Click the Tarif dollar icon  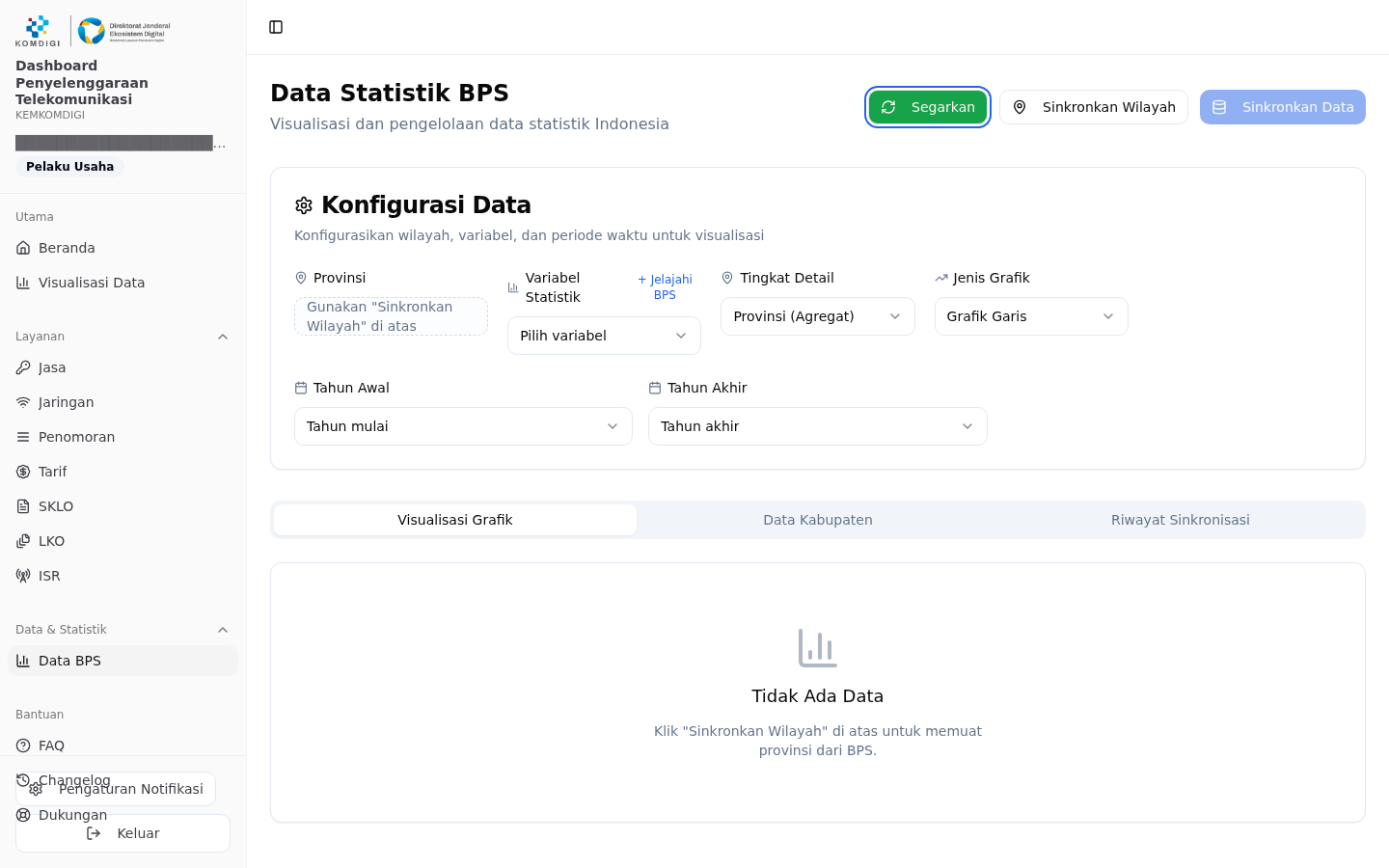pyautogui.click(x=23, y=472)
